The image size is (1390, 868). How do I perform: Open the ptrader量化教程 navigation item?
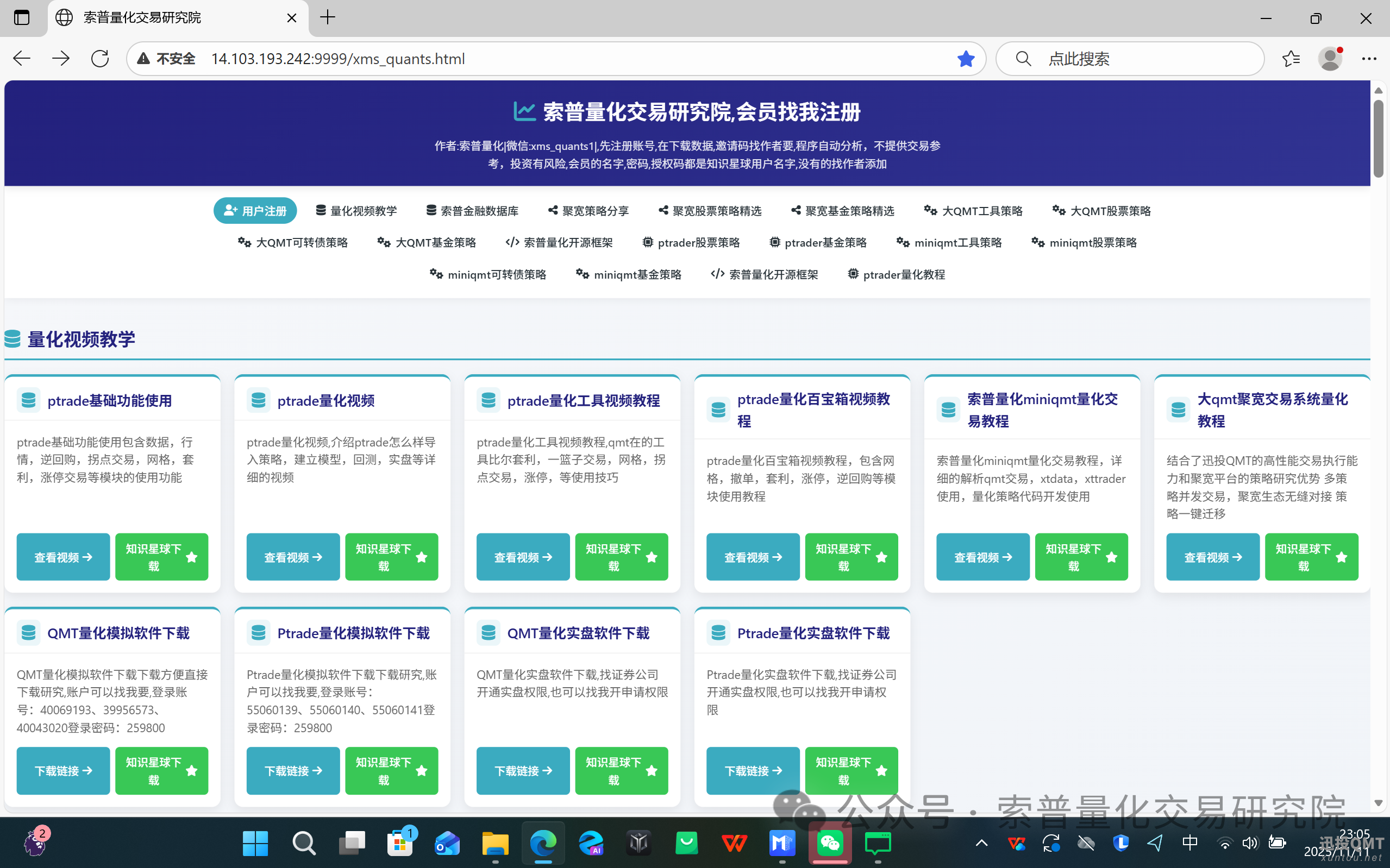point(896,274)
